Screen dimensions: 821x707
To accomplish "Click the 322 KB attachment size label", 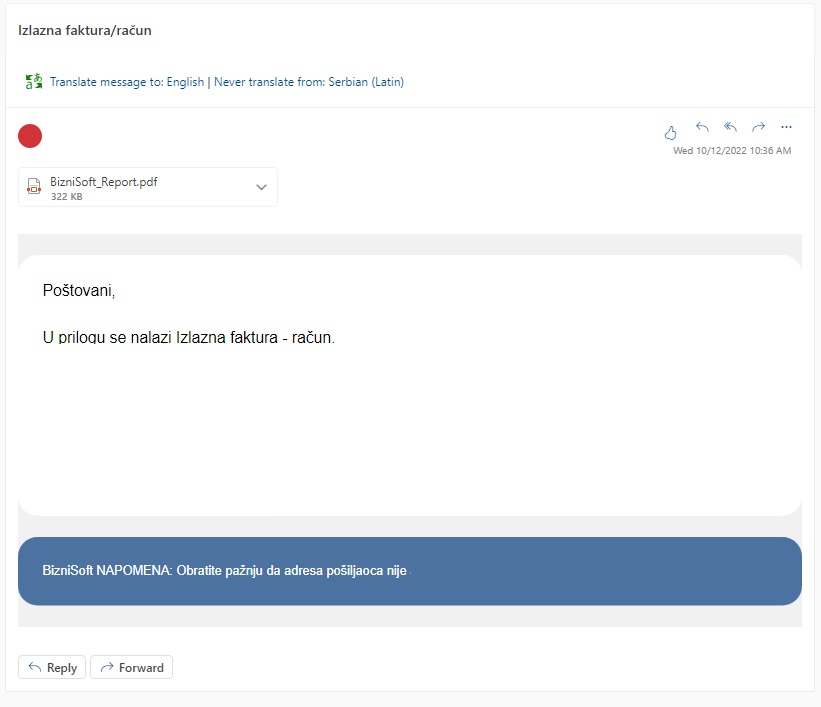I will 66,197.
